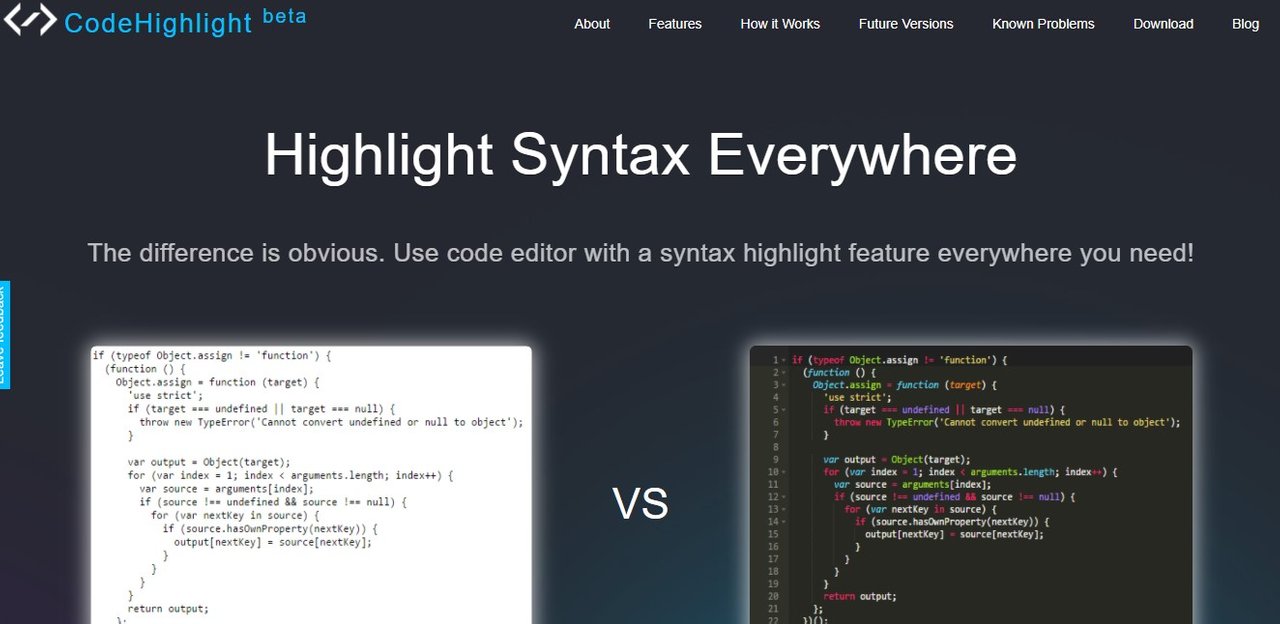Click the plain white code editor image
This screenshot has height=624, width=1280.
click(x=311, y=485)
